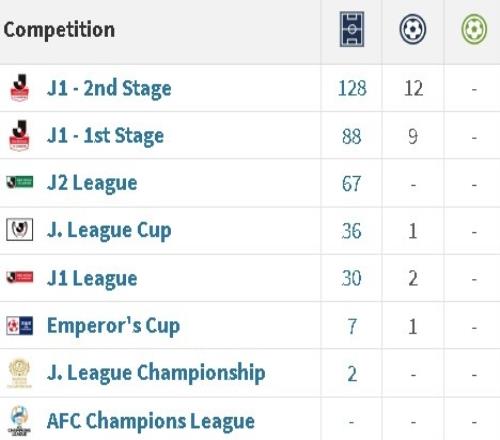Click the J1 1st Stage league logo
This screenshot has width=500, height=440.
click(x=20, y=135)
